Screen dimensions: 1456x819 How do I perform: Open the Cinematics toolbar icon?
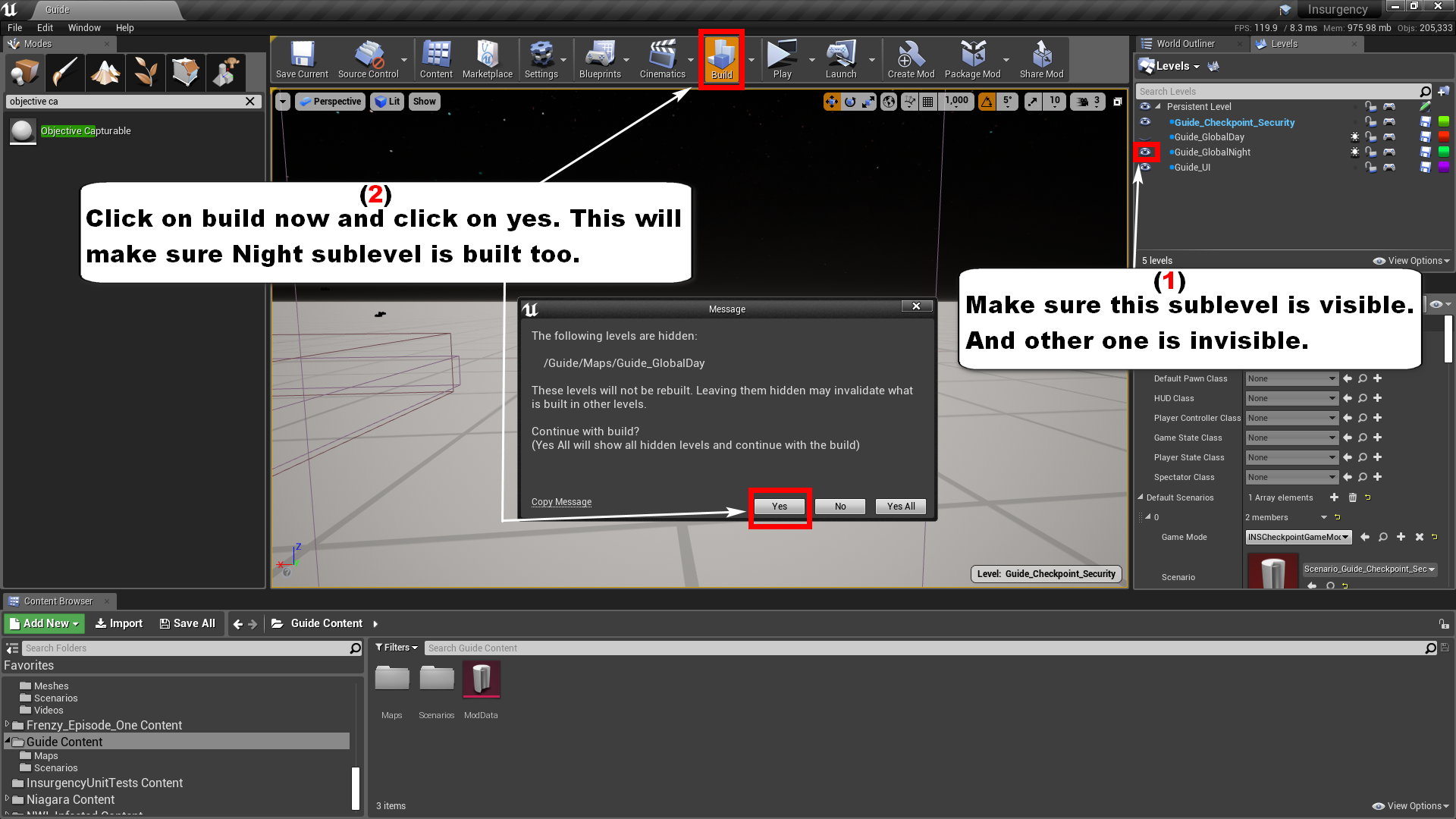[x=663, y=59]
